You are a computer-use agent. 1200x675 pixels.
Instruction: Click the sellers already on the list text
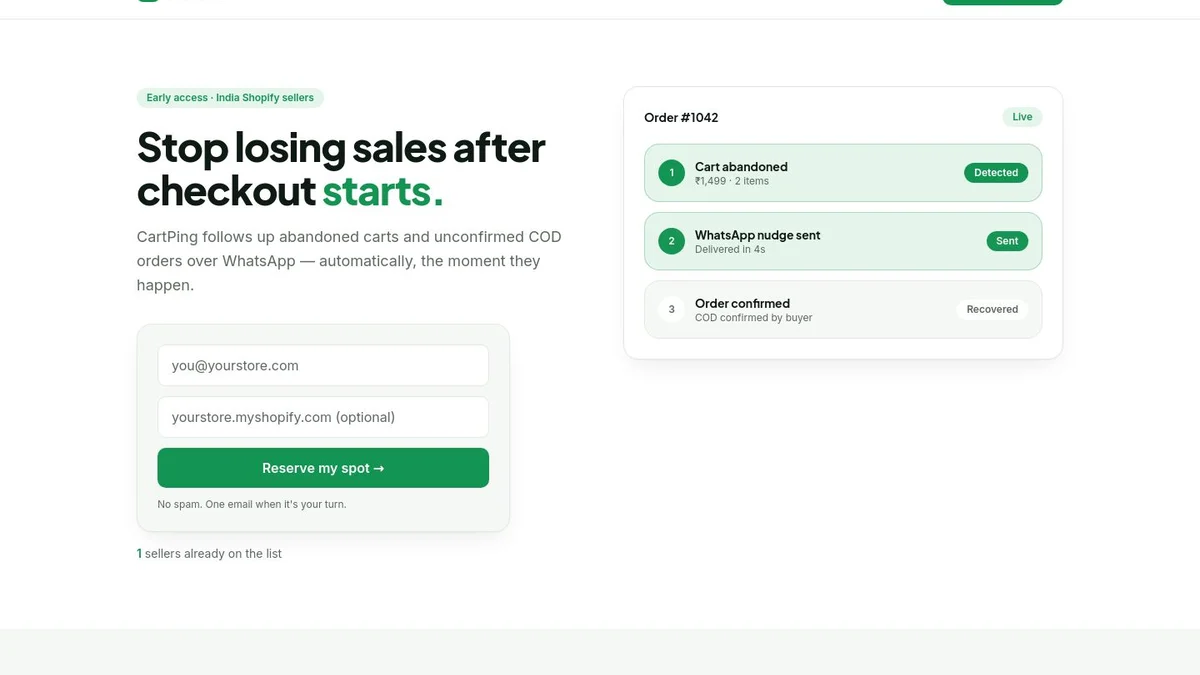(213, 553)
